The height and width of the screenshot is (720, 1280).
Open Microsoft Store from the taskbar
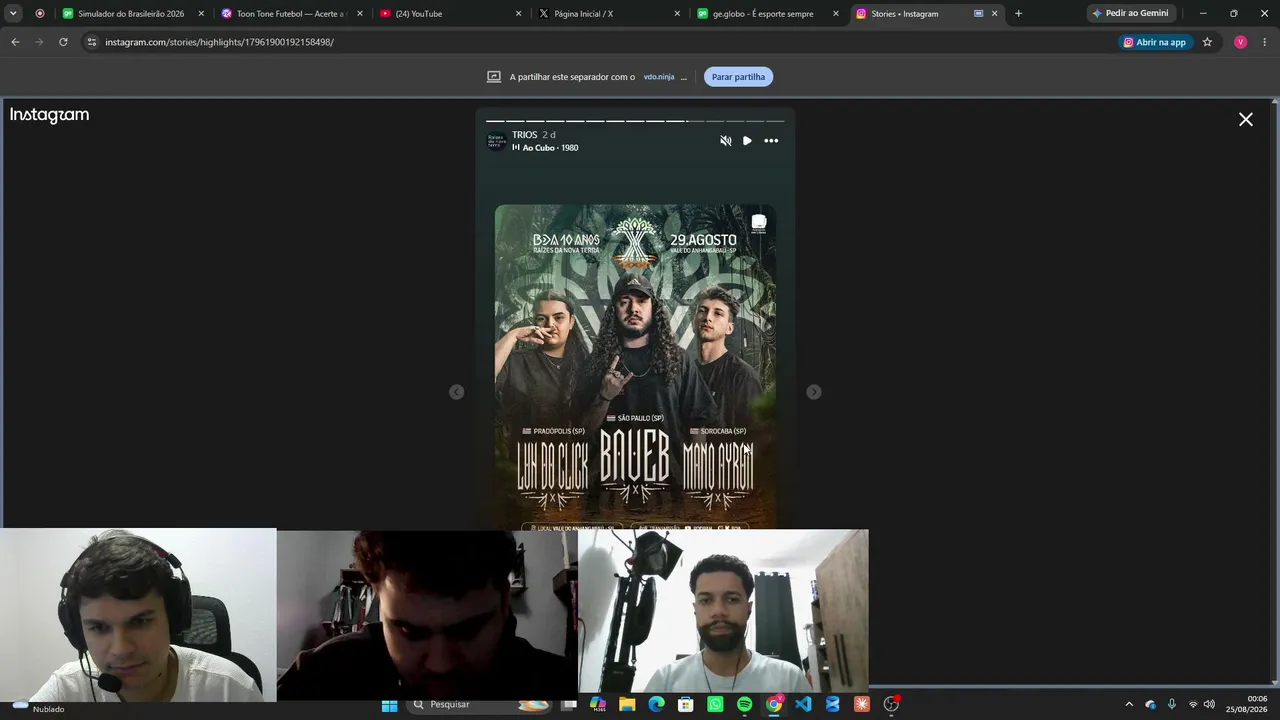point(686,705)
